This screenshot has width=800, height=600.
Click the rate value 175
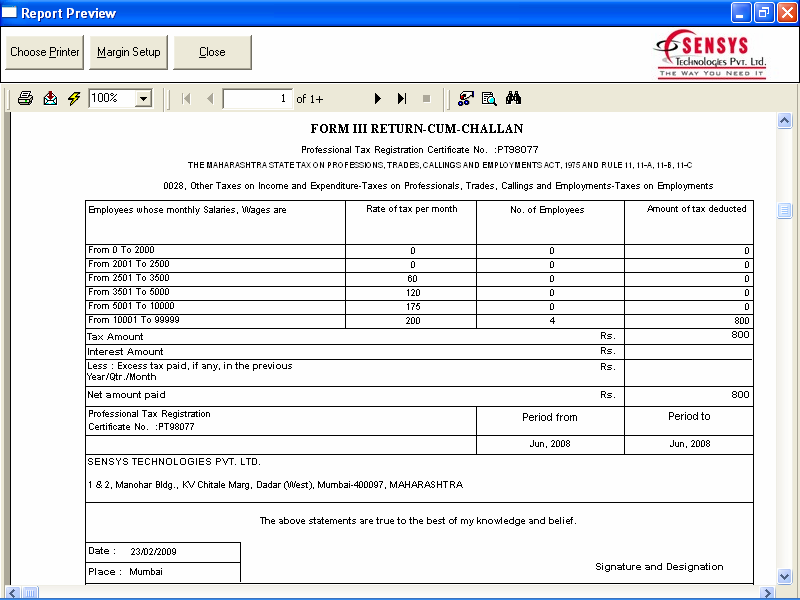(413, 307)
